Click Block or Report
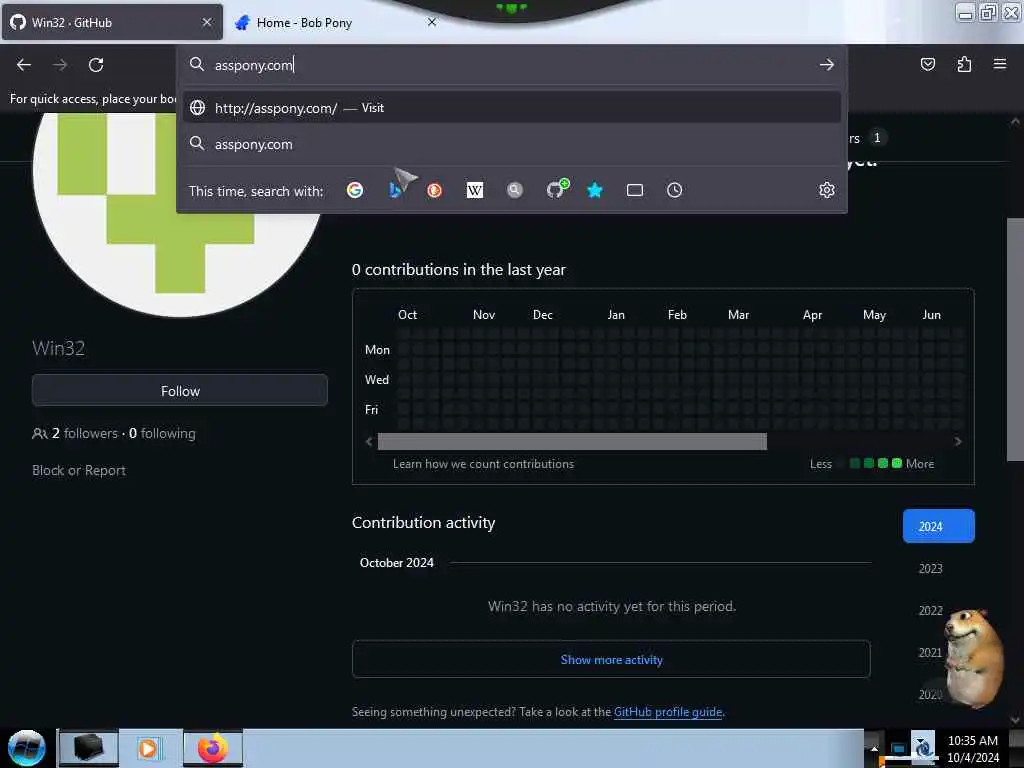Image resolution: width=1024 pixels, height=768 pixels. [79, 470]
